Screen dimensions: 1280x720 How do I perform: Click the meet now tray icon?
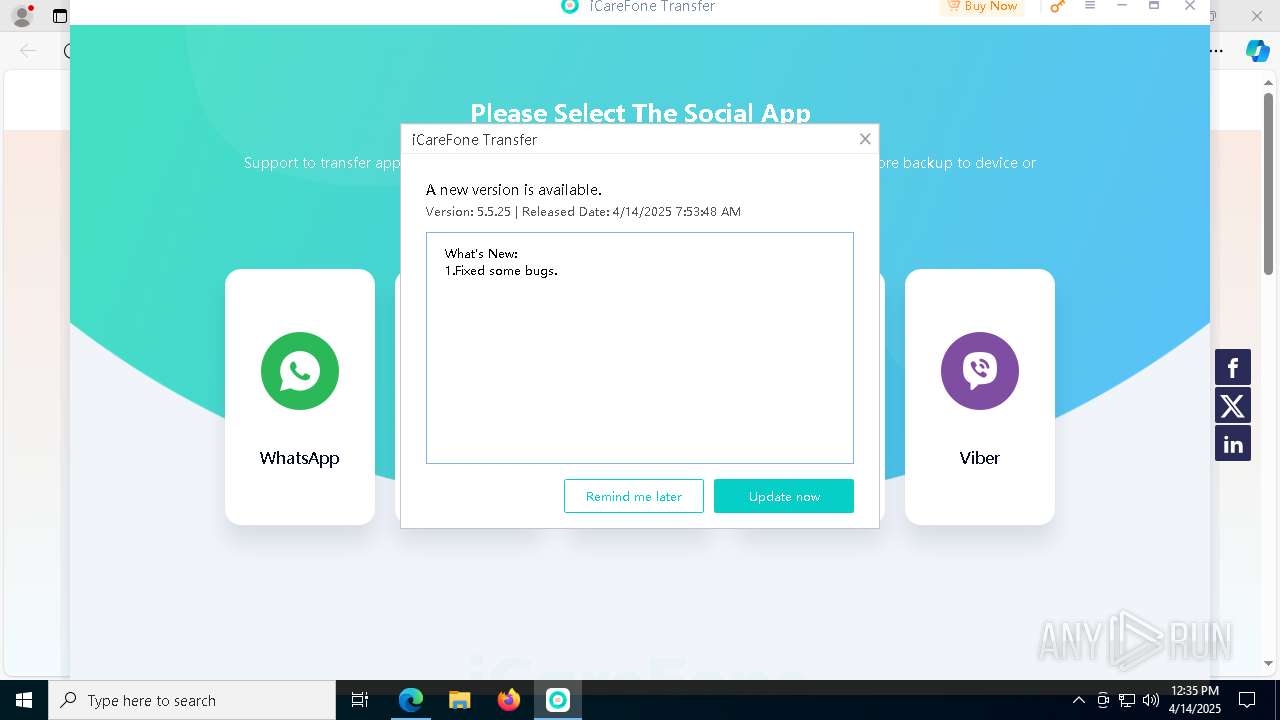point(1103,700)
